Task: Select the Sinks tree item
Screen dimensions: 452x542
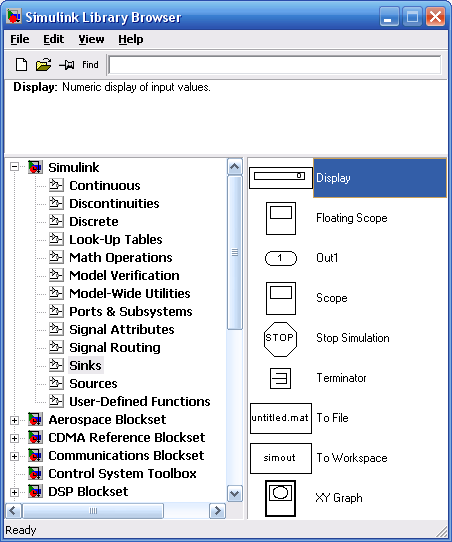Action: (x=85, y=365)
